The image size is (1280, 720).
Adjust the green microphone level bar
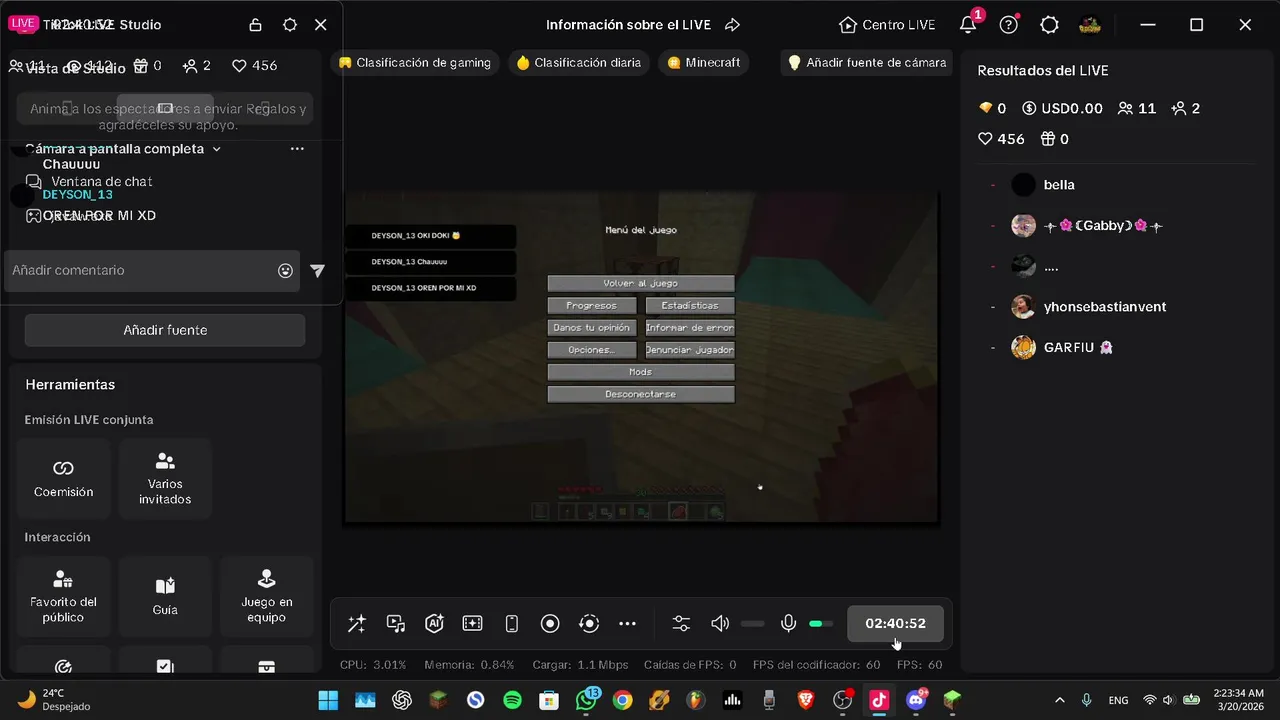821,624
